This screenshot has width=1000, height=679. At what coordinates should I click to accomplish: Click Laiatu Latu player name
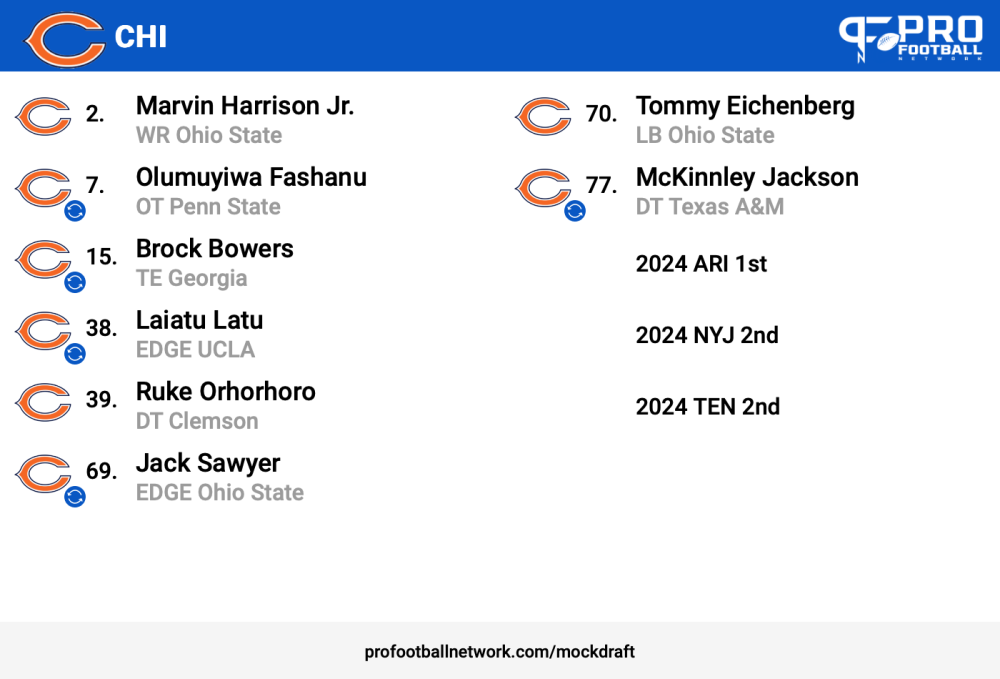(x=200, y=320)
